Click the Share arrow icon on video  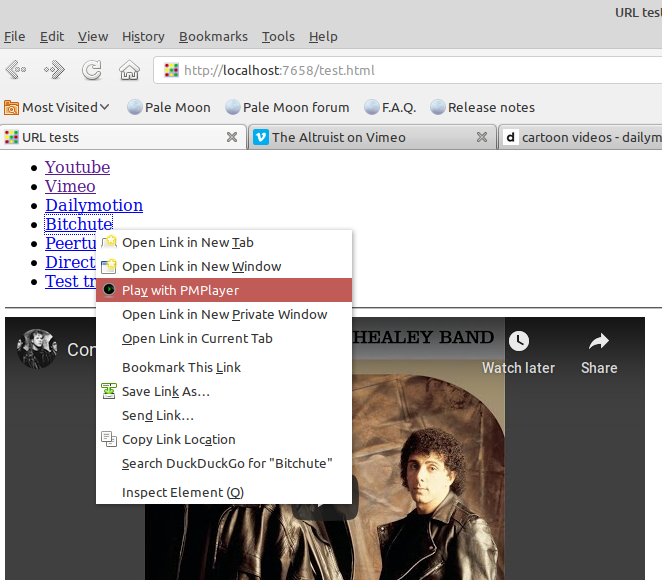pos(599,341)
